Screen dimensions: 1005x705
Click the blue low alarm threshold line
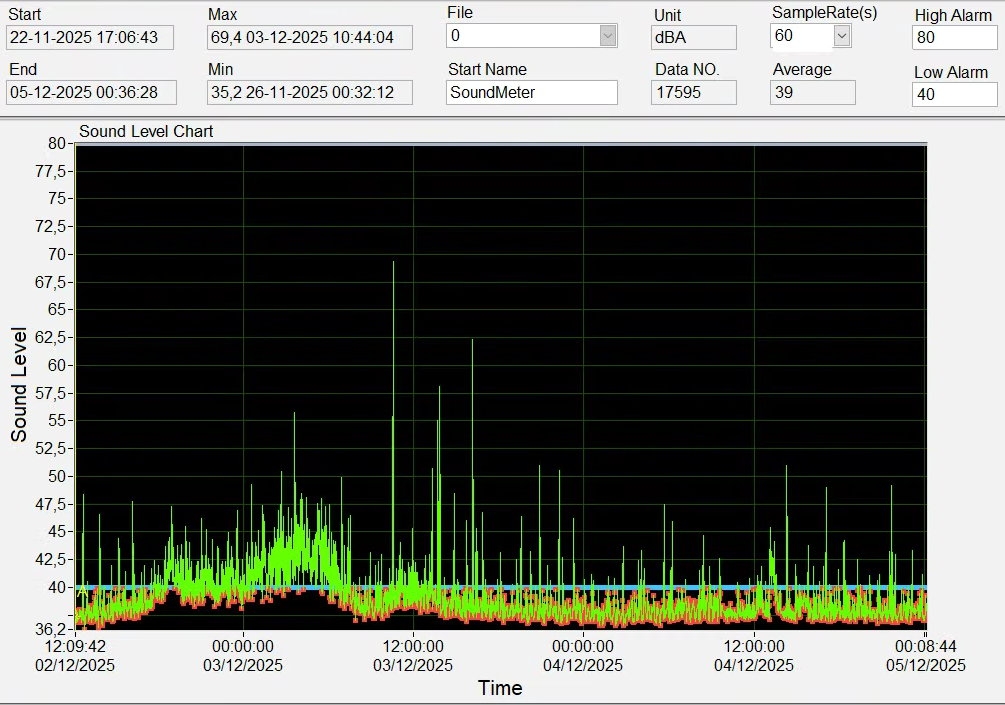(x=650, y=587)
